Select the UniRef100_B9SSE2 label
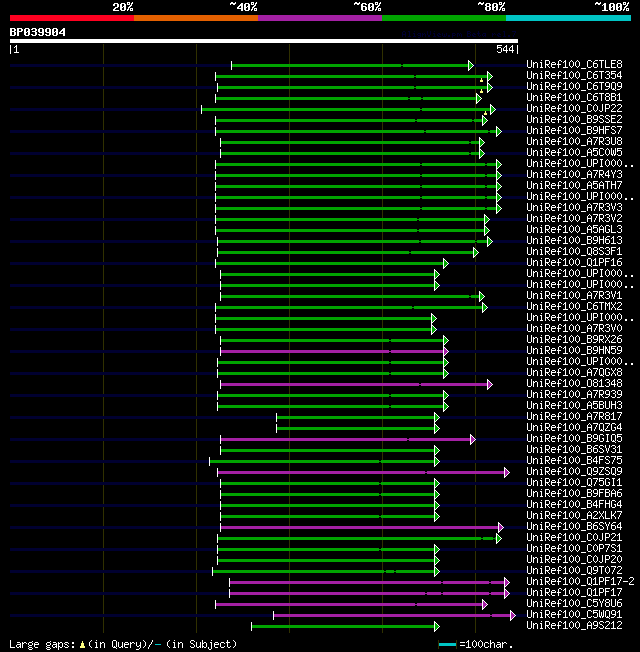 click(x=574, y=119)
